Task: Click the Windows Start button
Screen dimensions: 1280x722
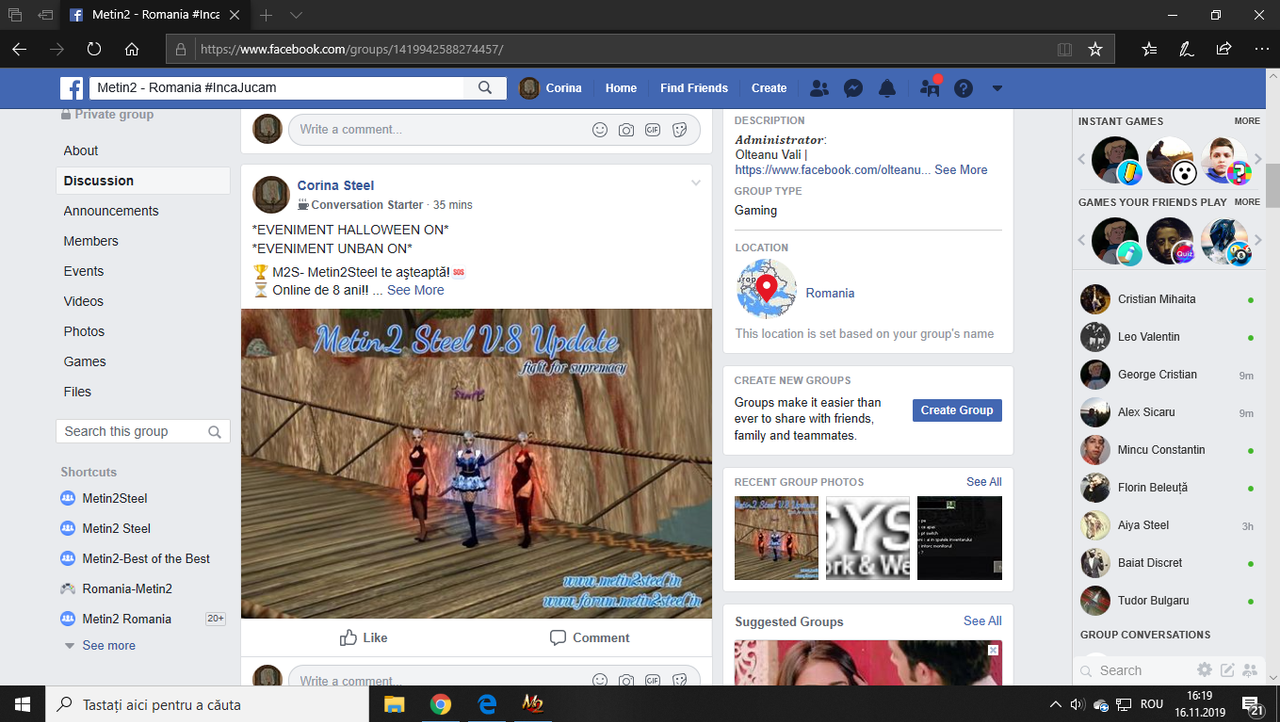Action: click(x=23, y=704)
